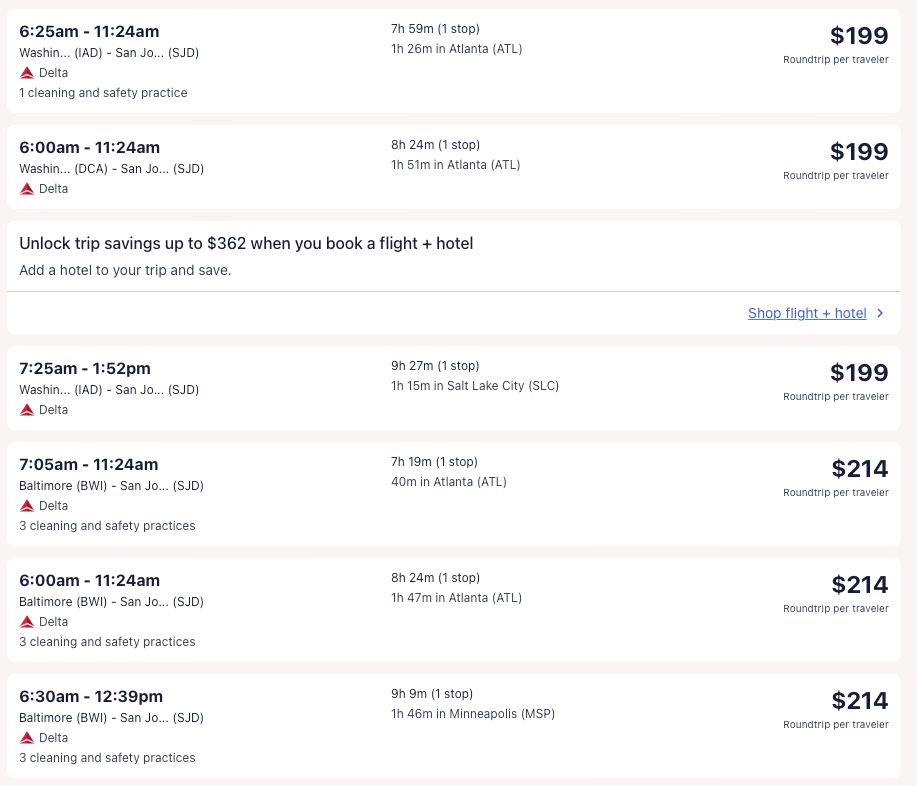Viewport: 917px width, 786px height.
Task: Click Delta logo on 7:25am Salt Lake flight
Action: point(27,410)
